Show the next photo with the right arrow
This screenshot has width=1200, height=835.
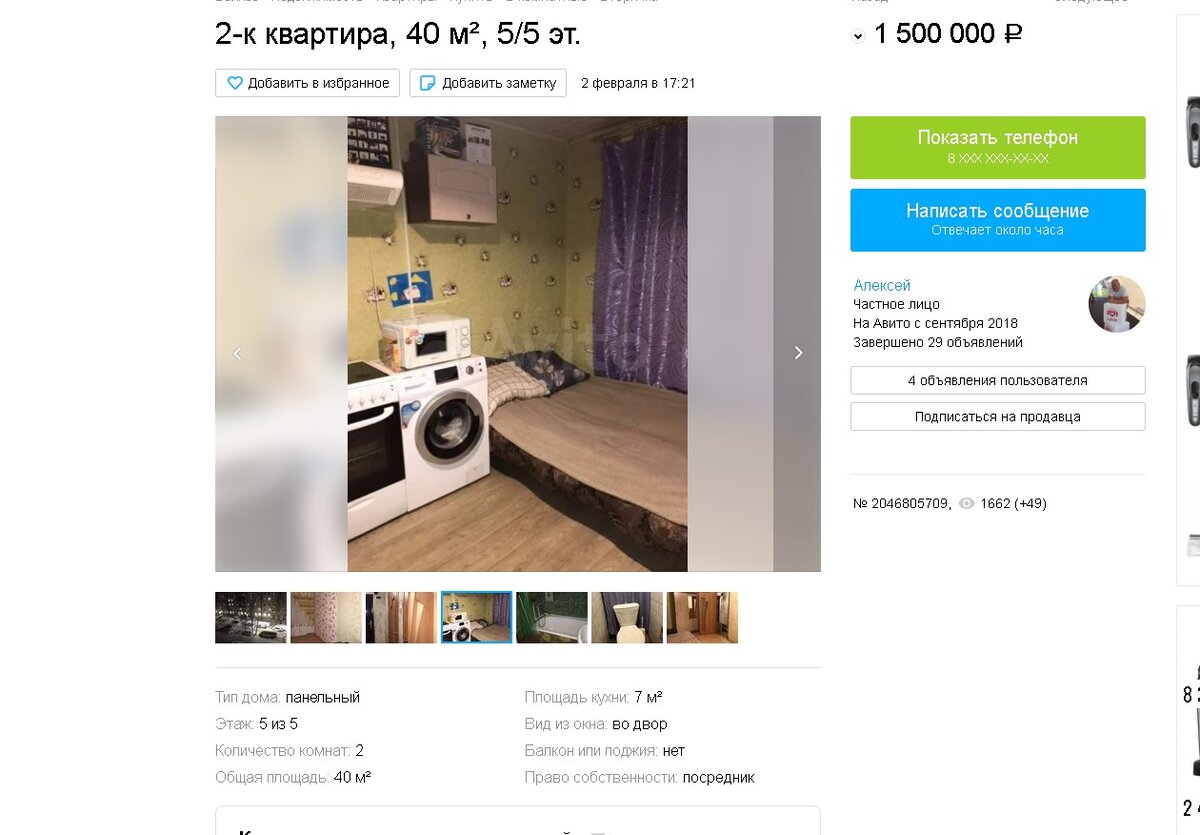(x=798, y=353)
